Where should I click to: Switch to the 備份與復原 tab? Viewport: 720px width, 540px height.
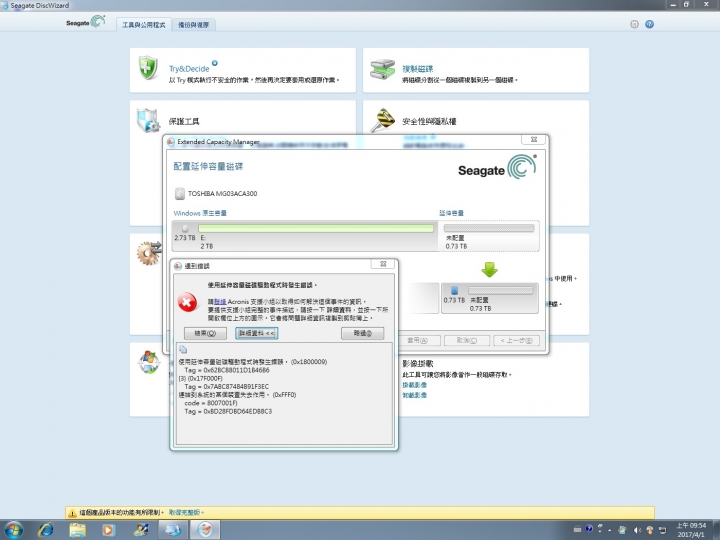[x=193, y=25]
